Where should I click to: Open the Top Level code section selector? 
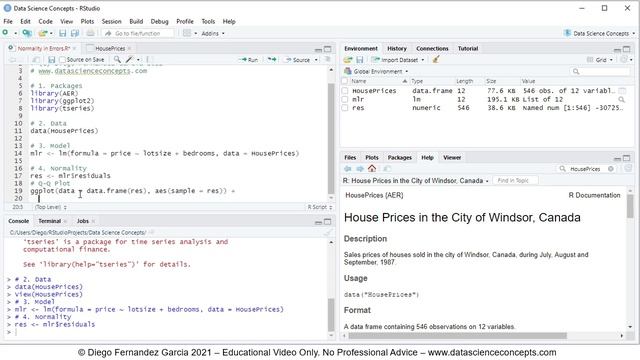tap(51, 207)
